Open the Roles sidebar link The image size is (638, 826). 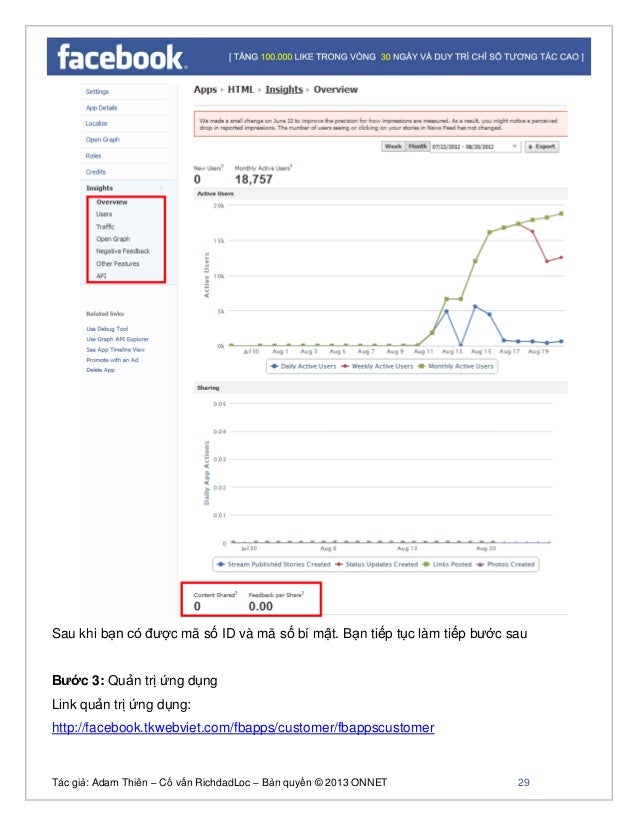coord(93,156)
